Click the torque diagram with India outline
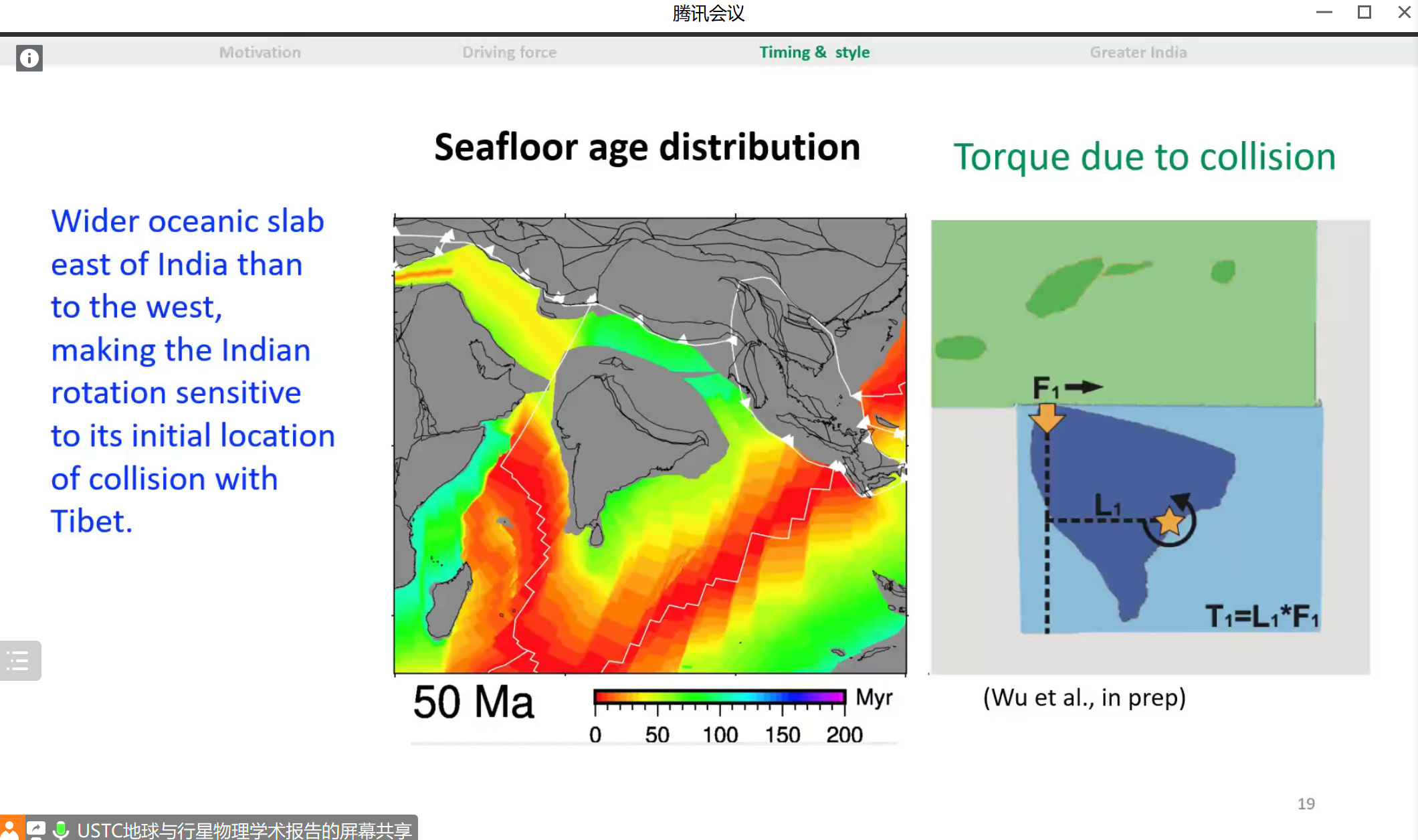This screenshot has height=840, width=1418. click(x=1150, y=447)
